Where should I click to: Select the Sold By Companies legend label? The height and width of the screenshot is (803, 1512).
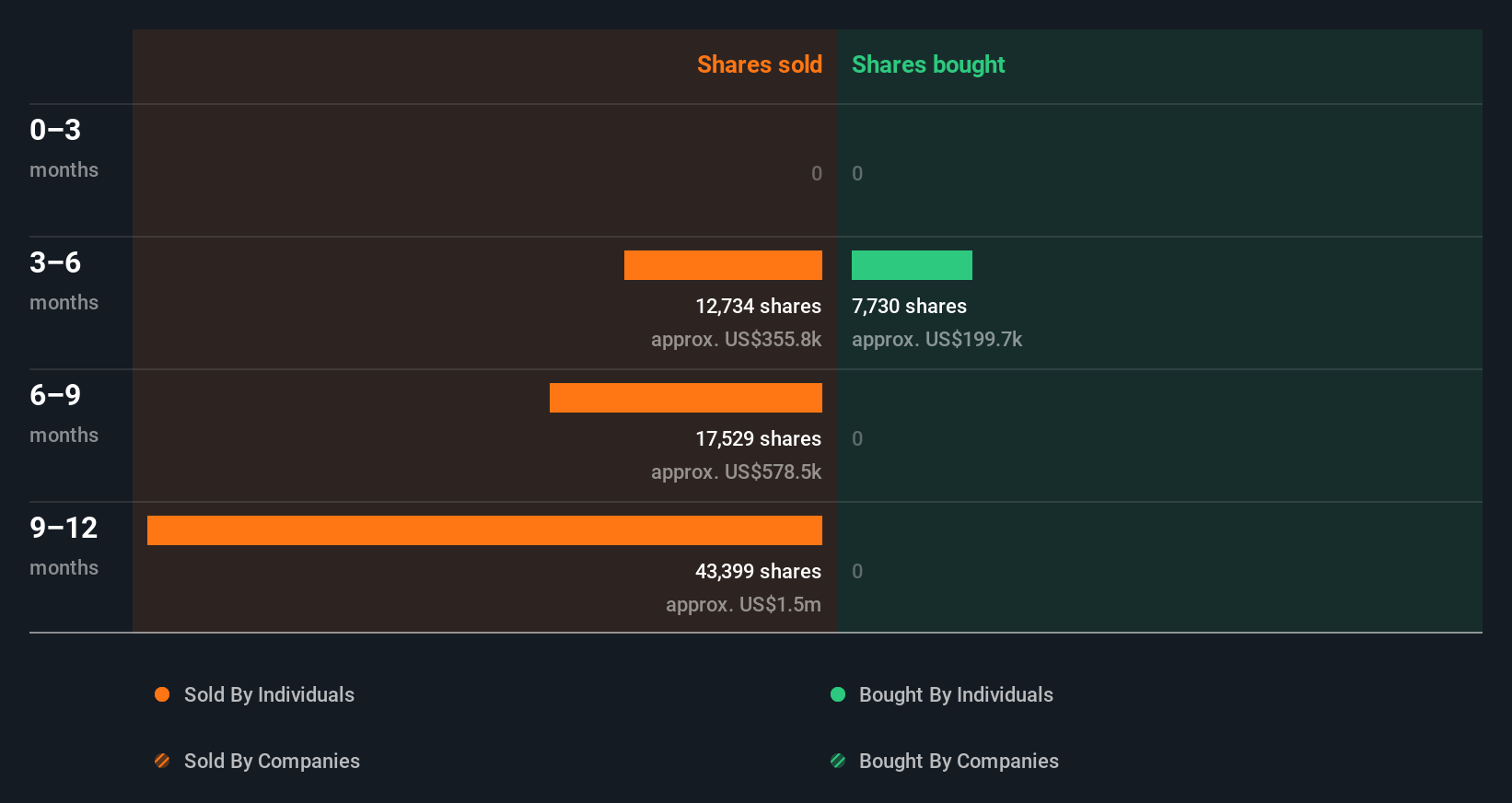(x=272, y=762)
